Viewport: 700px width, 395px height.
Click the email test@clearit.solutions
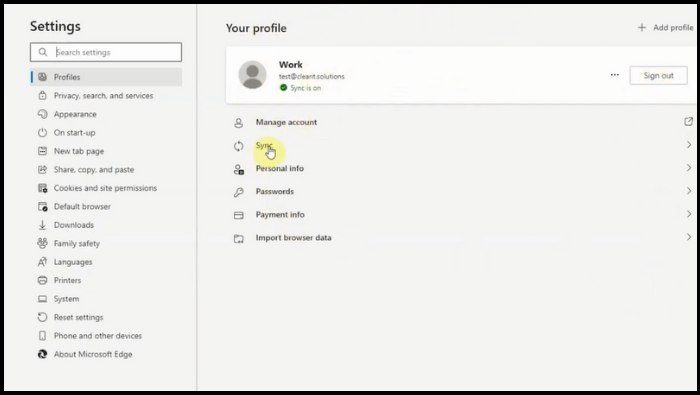point(312,76)
